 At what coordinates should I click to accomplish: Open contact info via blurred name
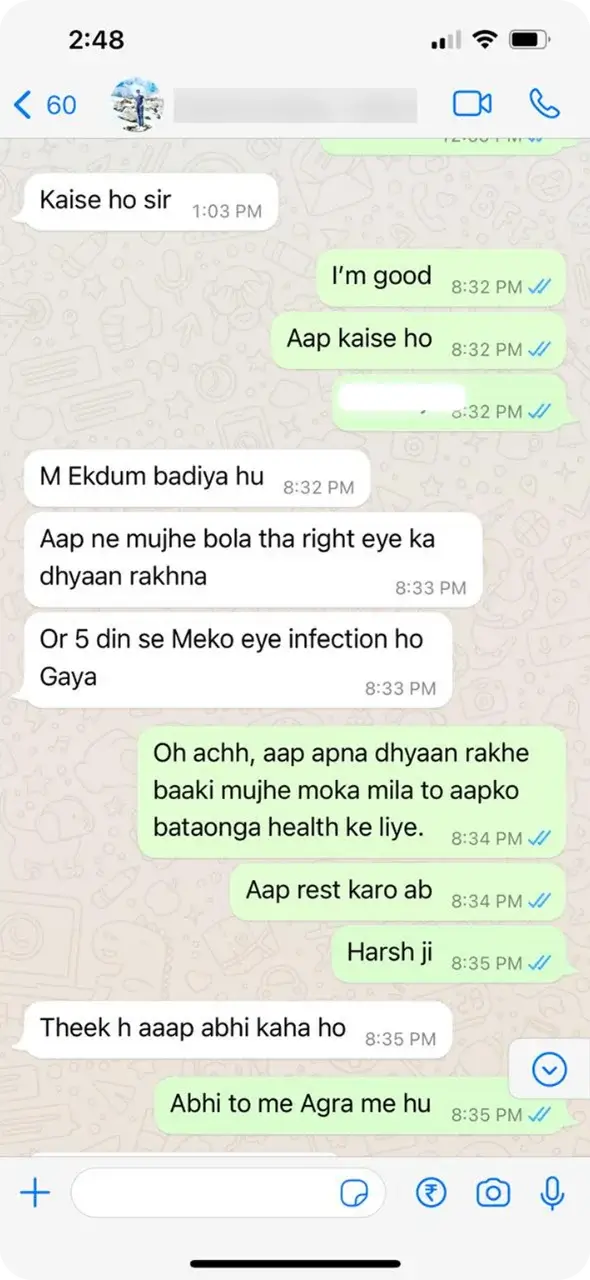pos(295,105)
